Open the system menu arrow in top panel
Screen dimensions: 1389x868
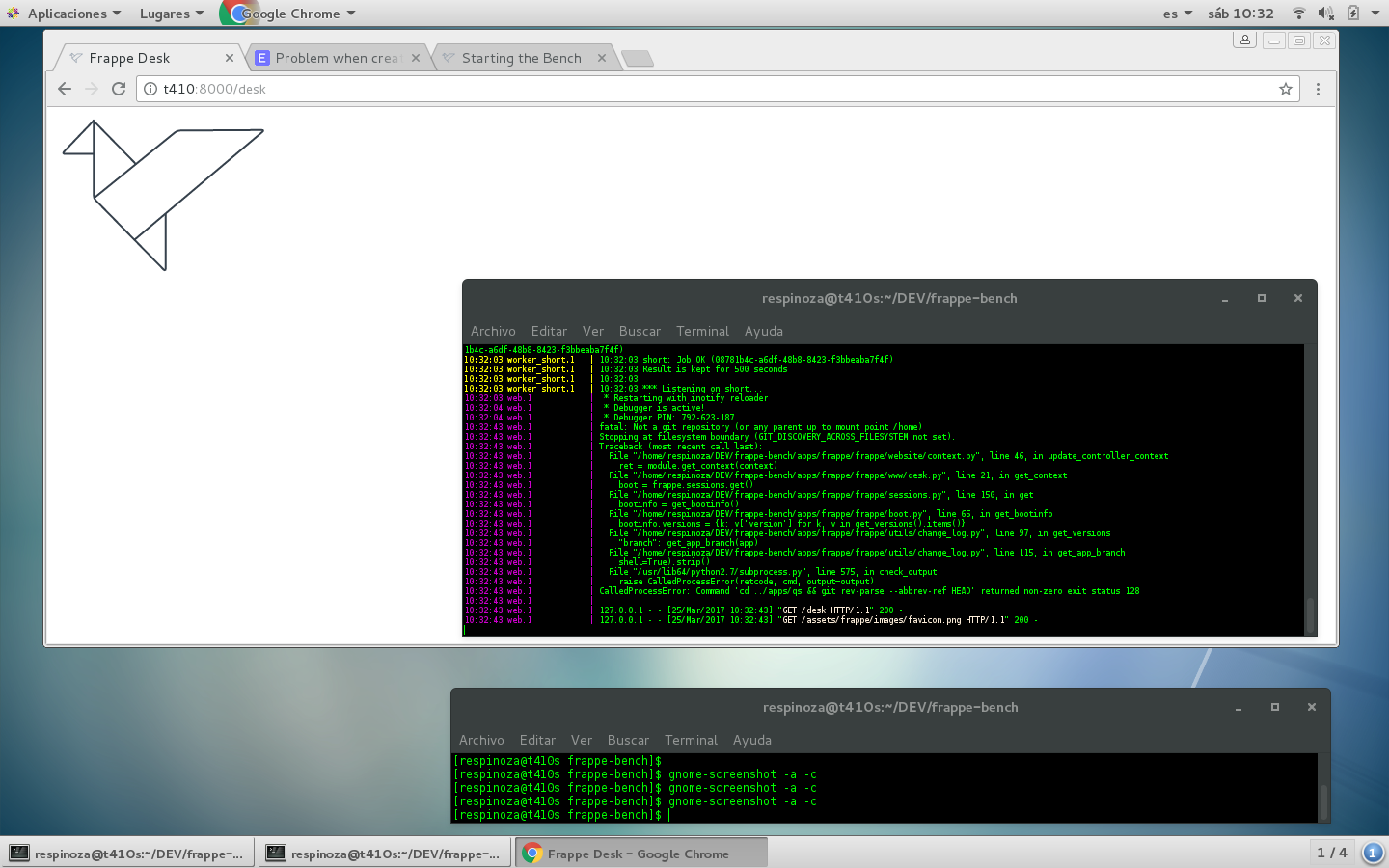pos(1374,14)
